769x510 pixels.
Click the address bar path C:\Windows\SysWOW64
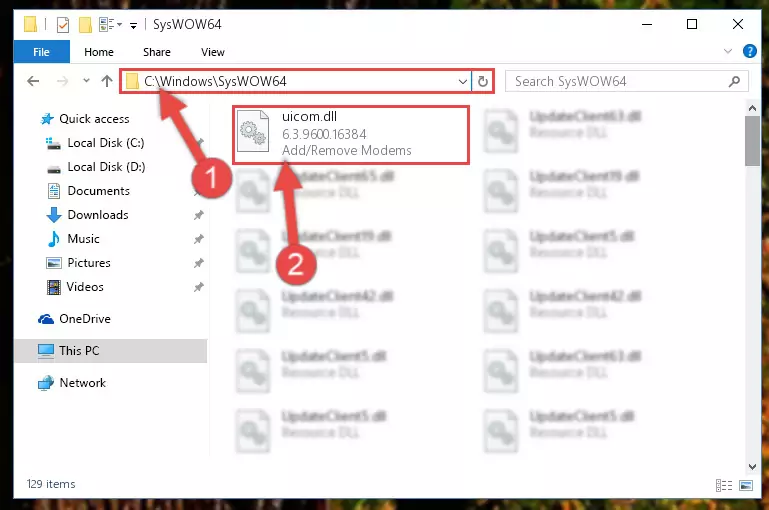[x=215, y=81]
